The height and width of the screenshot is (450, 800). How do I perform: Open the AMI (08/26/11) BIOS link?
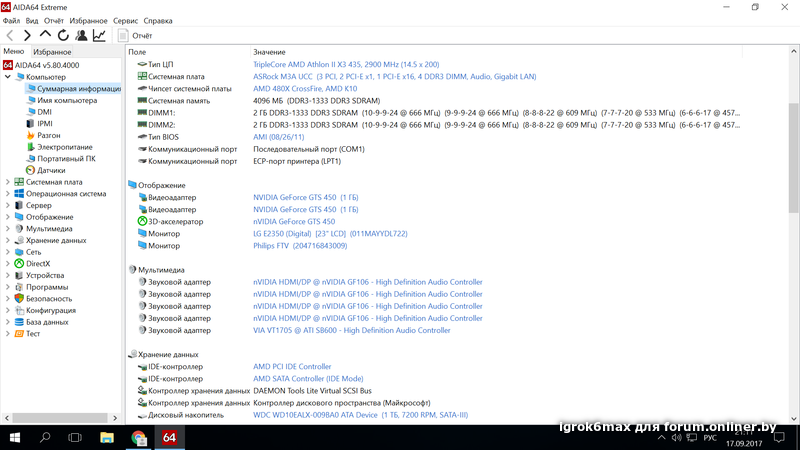point(279,137)
